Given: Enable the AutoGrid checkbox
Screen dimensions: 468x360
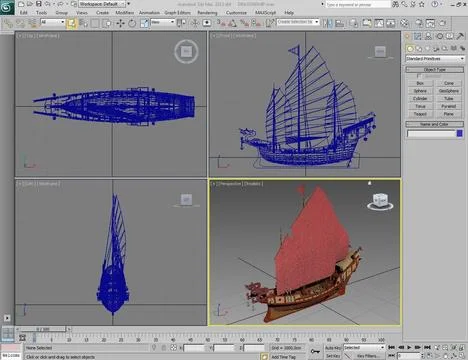Looking at the screenshot, I should coord(419,76).
